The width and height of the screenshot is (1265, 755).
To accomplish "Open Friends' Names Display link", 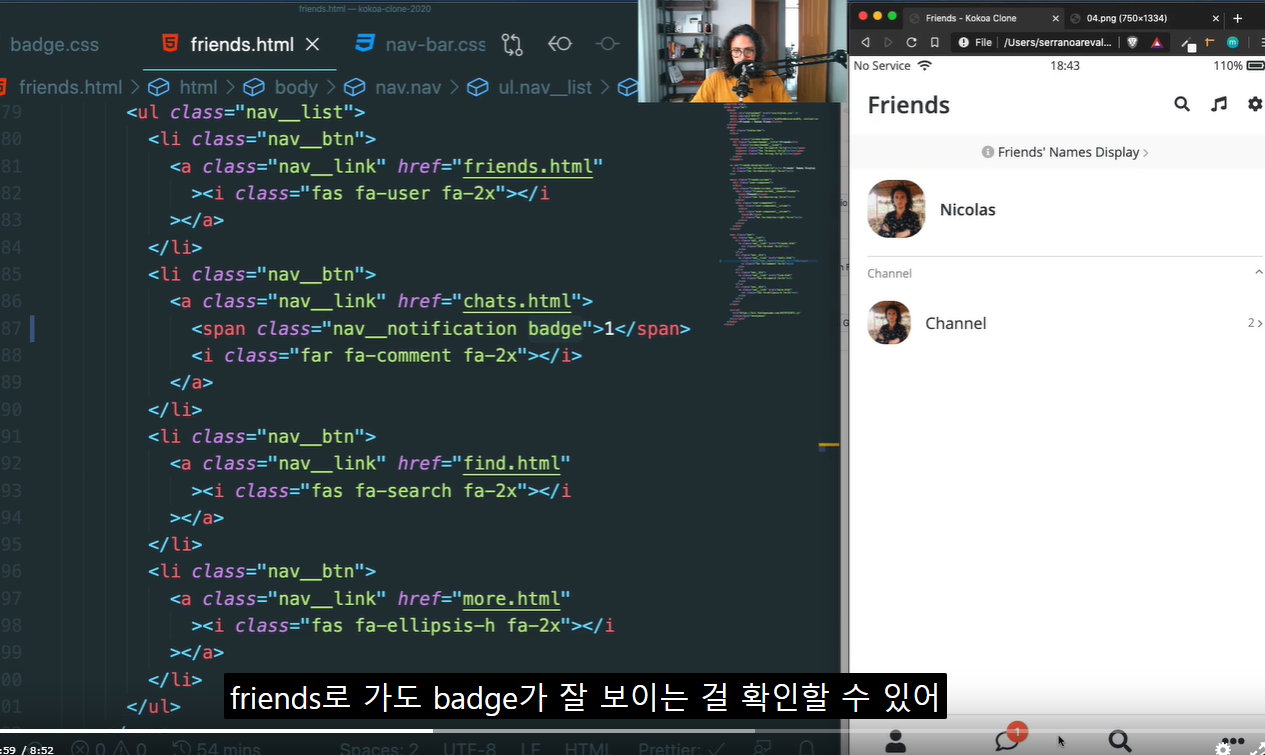I will (x=1064, y=152).
